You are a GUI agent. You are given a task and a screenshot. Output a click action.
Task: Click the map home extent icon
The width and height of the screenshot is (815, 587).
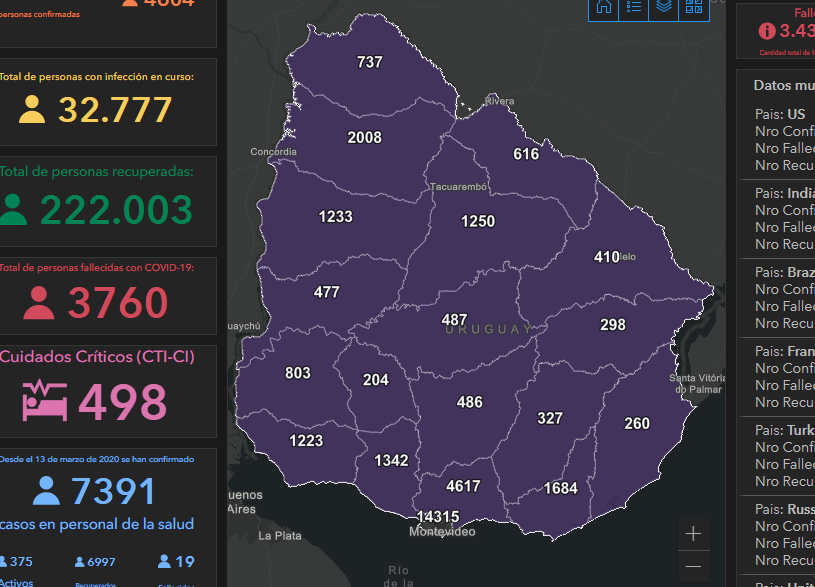coord(603,7)
